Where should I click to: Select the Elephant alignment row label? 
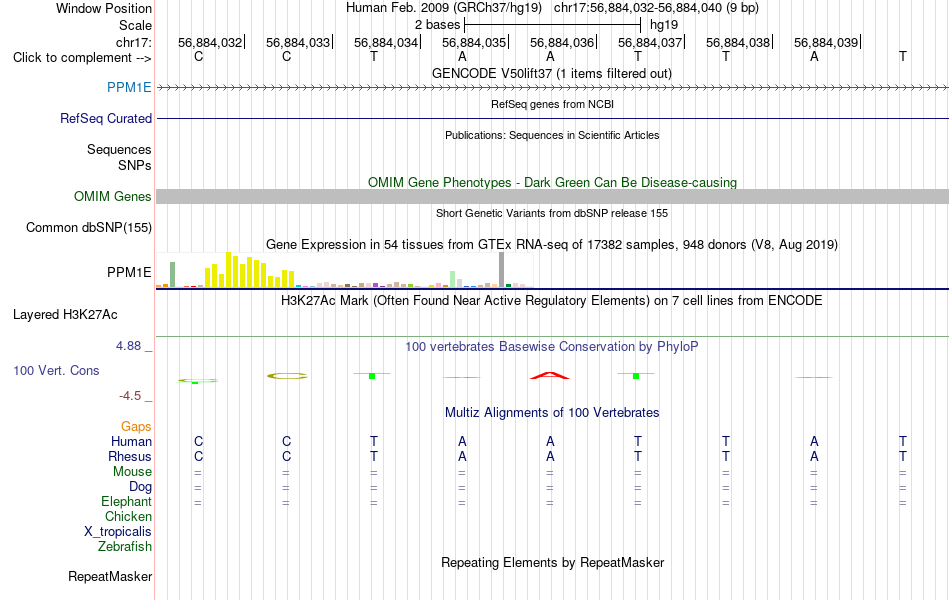[x=126, y=501]
